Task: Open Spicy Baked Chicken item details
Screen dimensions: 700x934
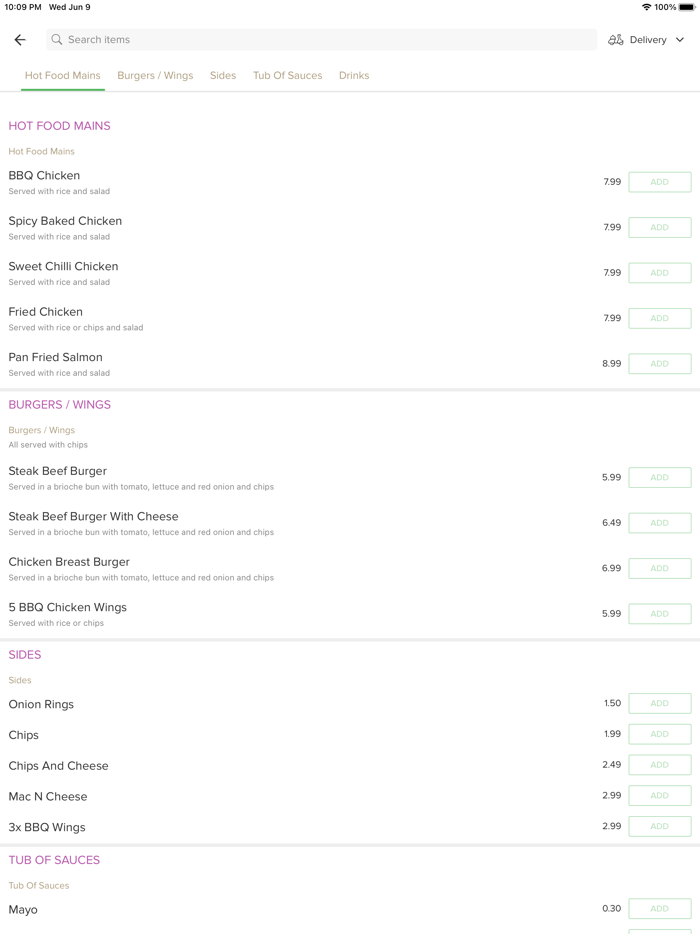Action: [65, 221]
